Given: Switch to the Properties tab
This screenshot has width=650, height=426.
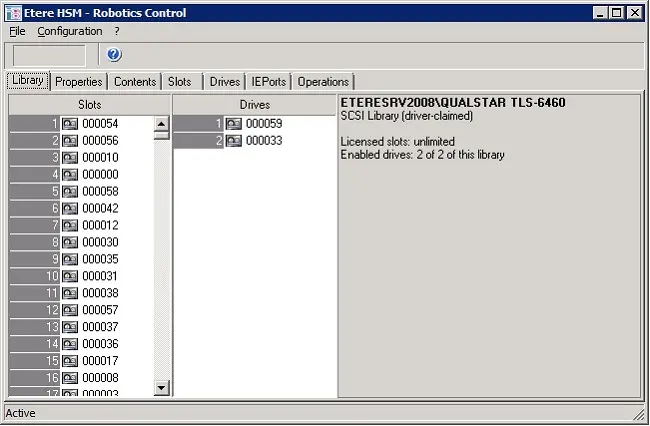Looking at the screenshot, I should coord(78,82).
